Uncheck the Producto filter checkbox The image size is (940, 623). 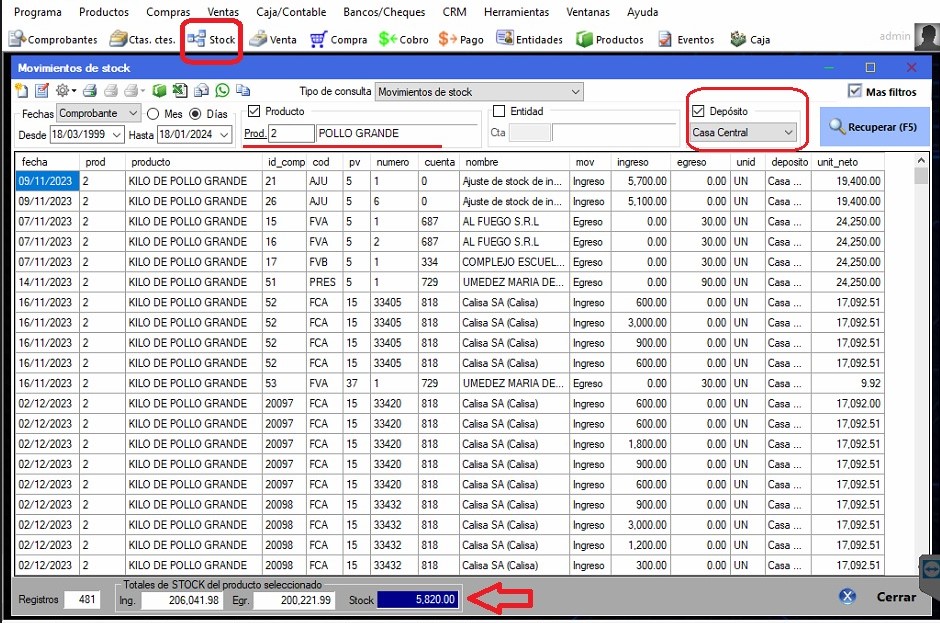[x=254, y=111]
